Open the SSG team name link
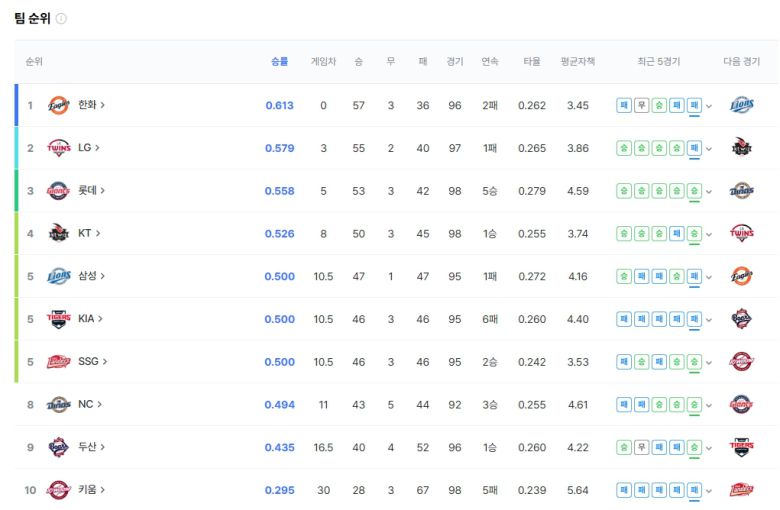This screenshot has width=780, height=510. coord(92,361)
